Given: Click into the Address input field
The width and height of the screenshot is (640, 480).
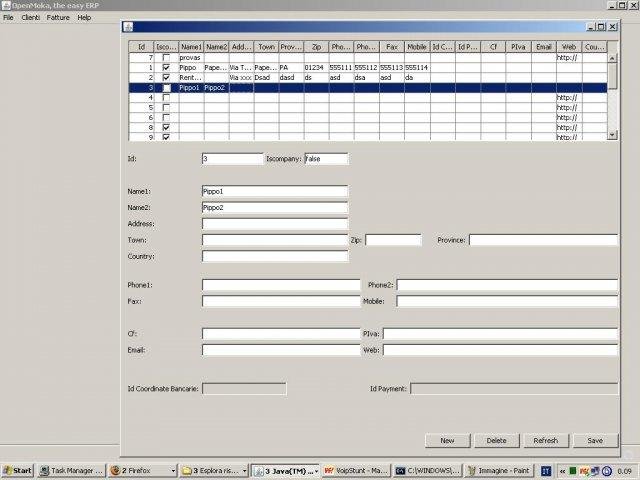Looking at the screenshot, I should click(x=275, y=224).
